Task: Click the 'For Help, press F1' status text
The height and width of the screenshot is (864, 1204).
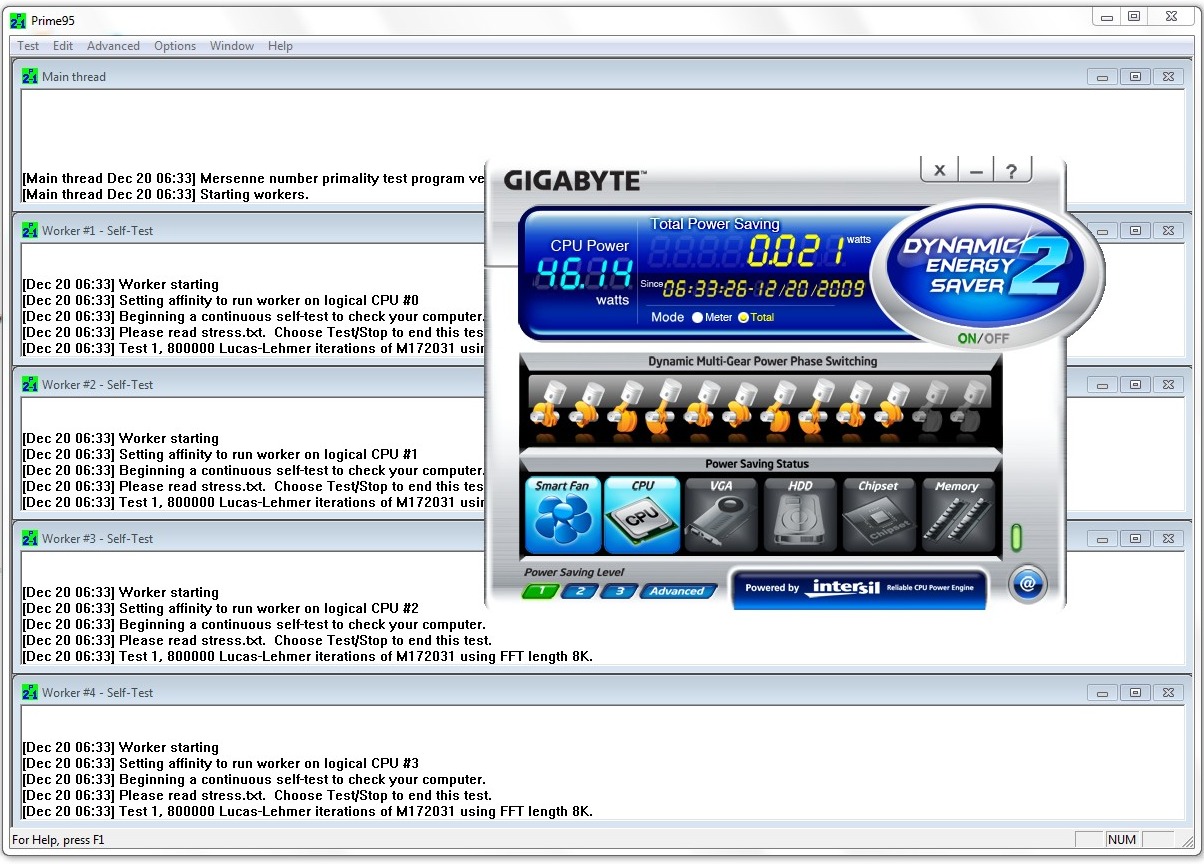Action: coord(58,840)
